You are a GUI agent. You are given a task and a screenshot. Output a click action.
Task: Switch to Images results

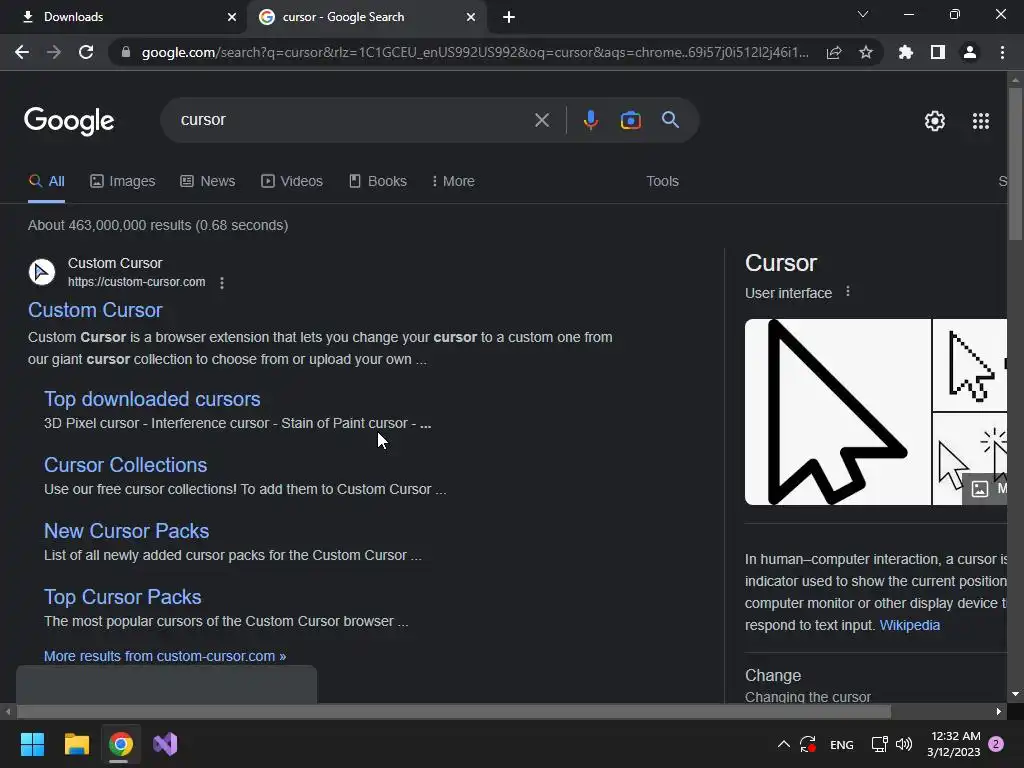(x=123, y=181)
